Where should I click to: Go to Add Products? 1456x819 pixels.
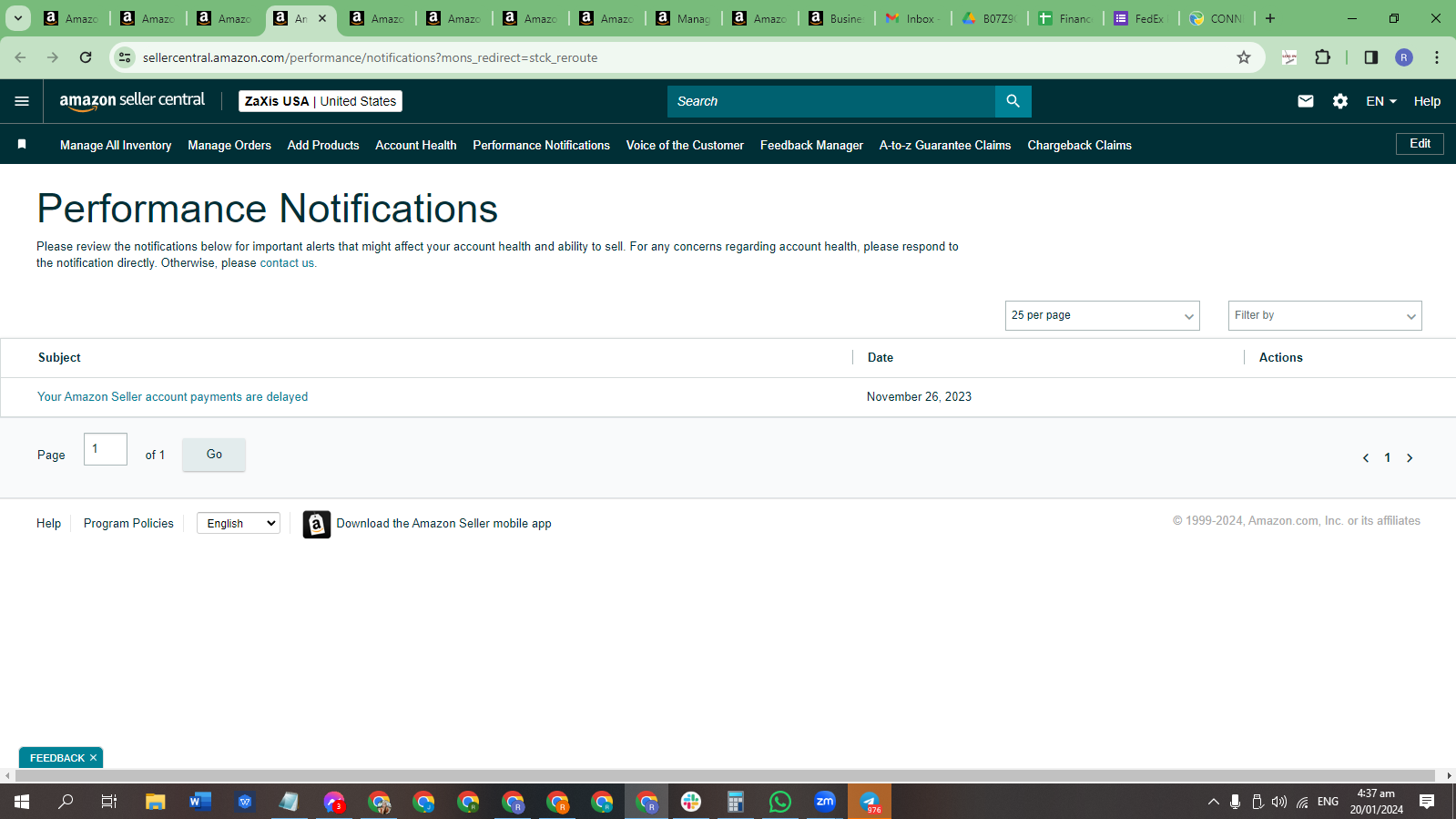click(x=323, y=145)
